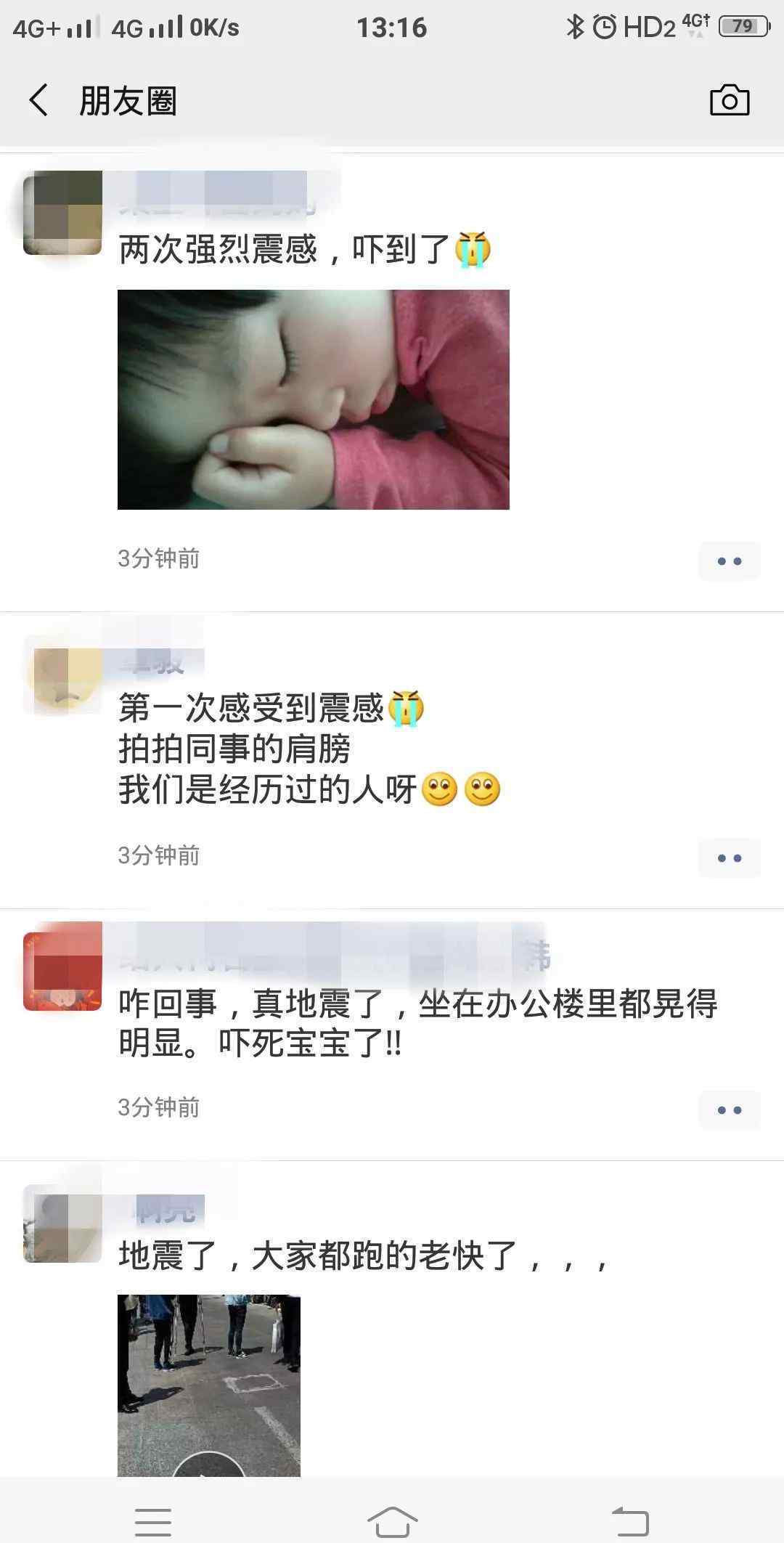This screenshot has width=784, height=1543.
Task: Tap the 地震了，大家都跑的老快了 text
Action: tap(363, 1255)
